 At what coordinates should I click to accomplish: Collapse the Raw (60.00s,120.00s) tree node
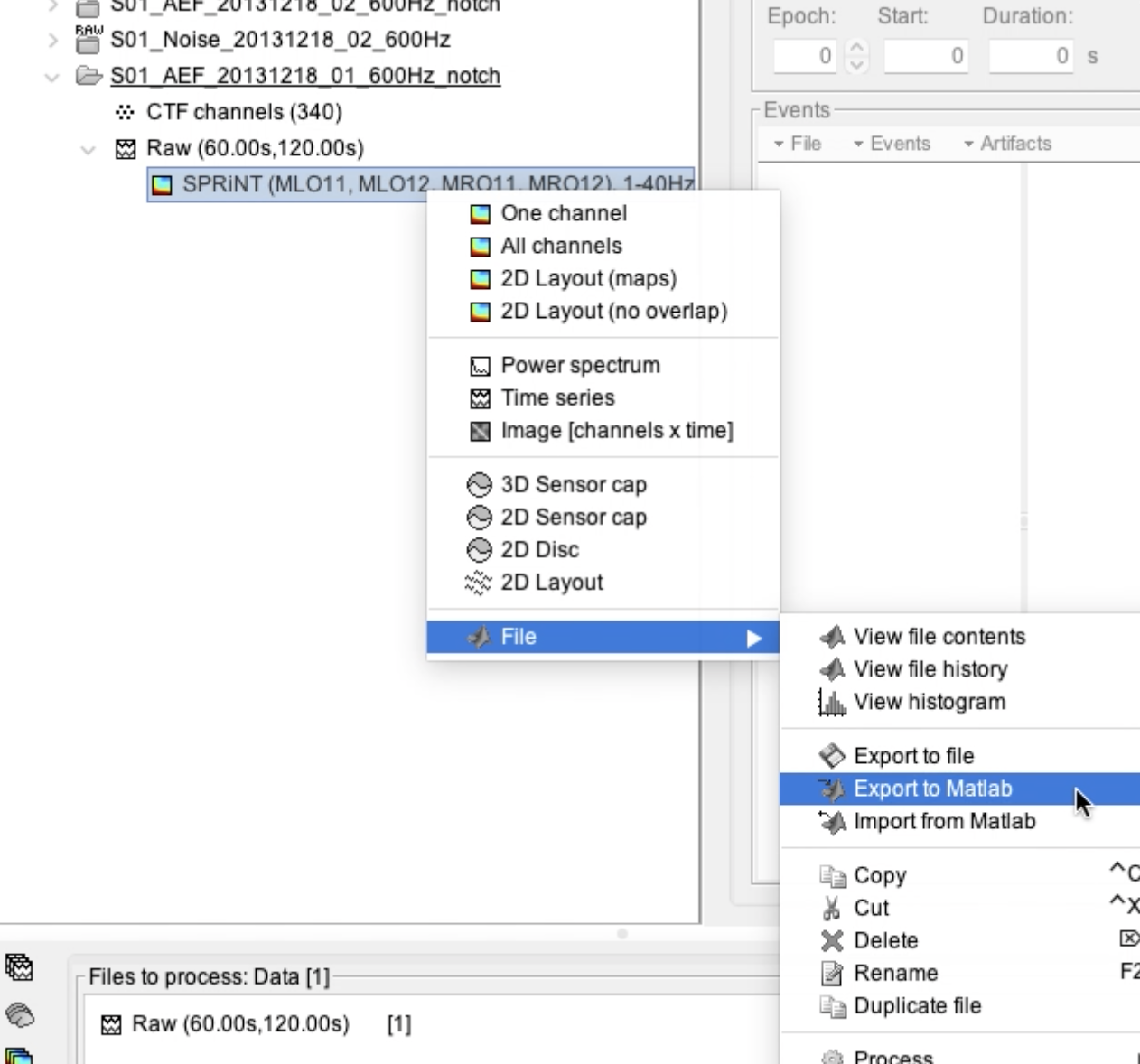tap(88, 149)
